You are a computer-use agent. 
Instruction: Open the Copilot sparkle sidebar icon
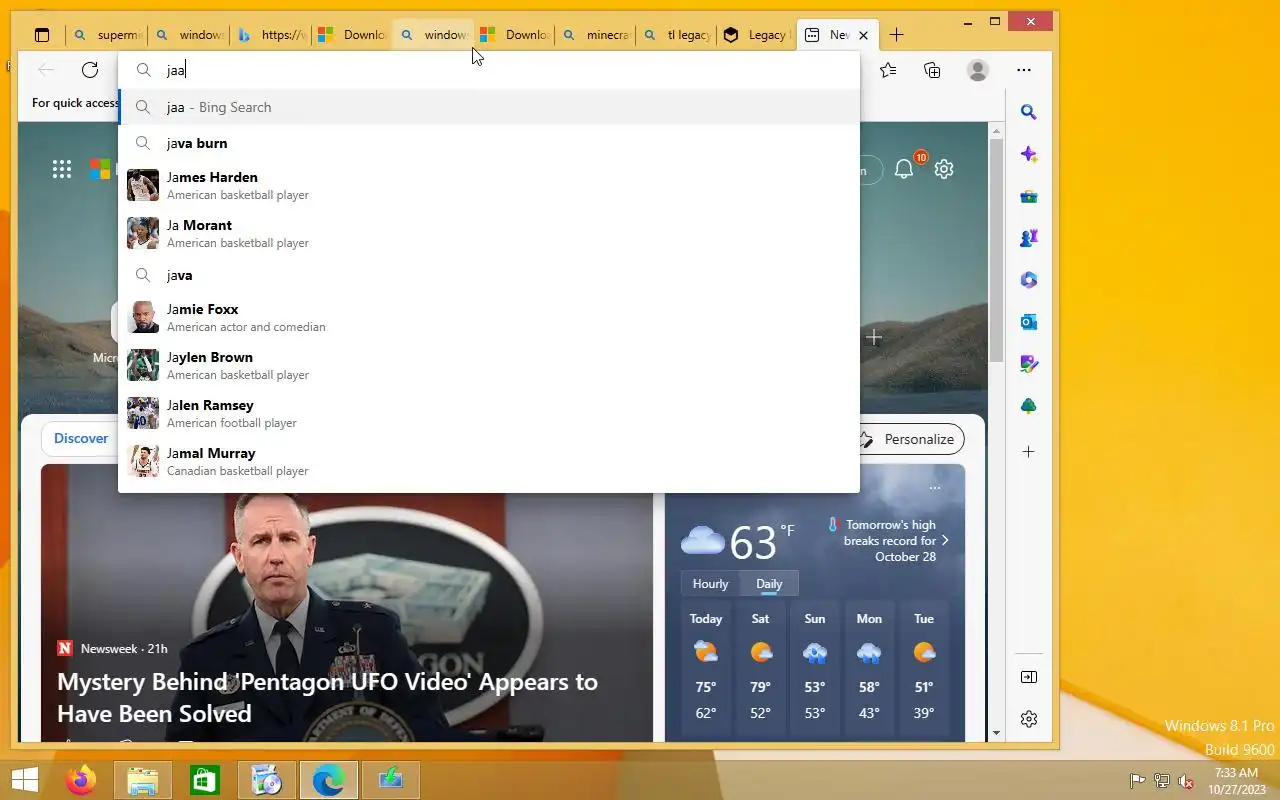pyautogui.click(x=1028, y=154)
